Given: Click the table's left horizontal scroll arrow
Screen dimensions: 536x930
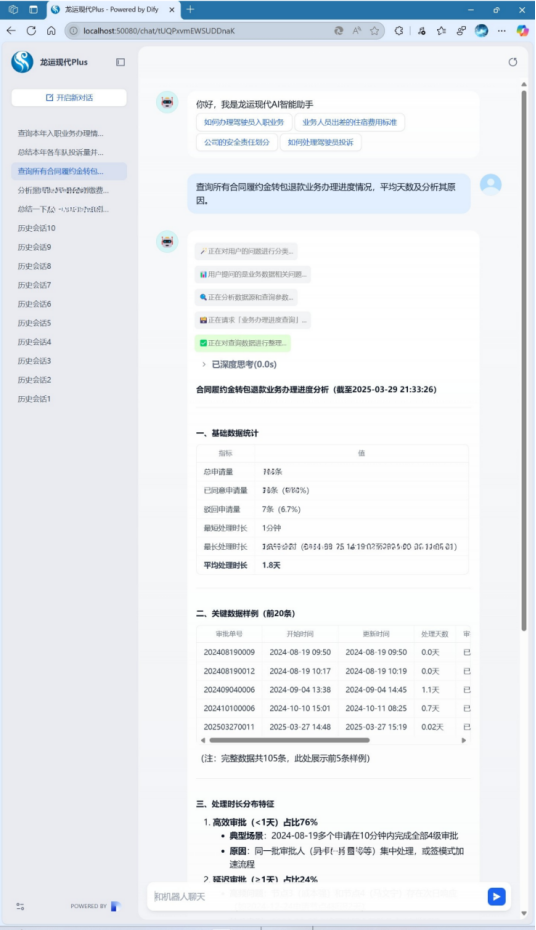Looking at the screenshot, I should click(x=203, y=740).
